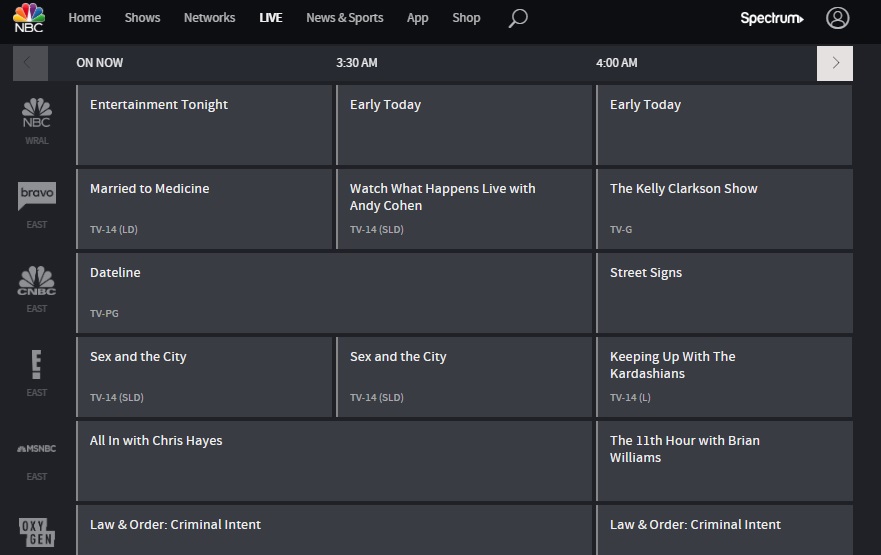Watch All In with Chris Hayes
The image size is (881, 555).
coord(334,461)
